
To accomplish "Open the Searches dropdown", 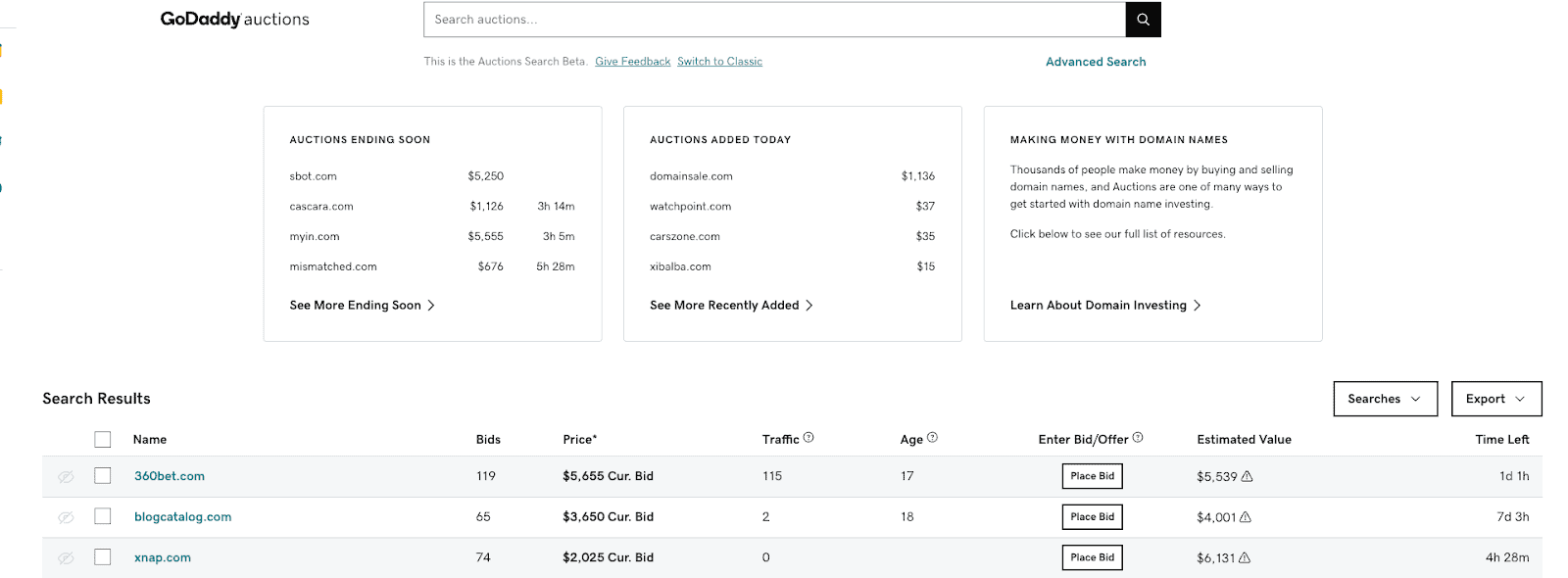I will tap(1386, 399).
